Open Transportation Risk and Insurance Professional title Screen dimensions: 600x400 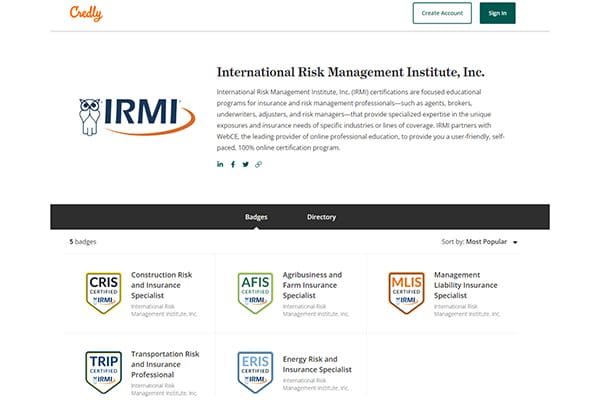pos(165,364)
